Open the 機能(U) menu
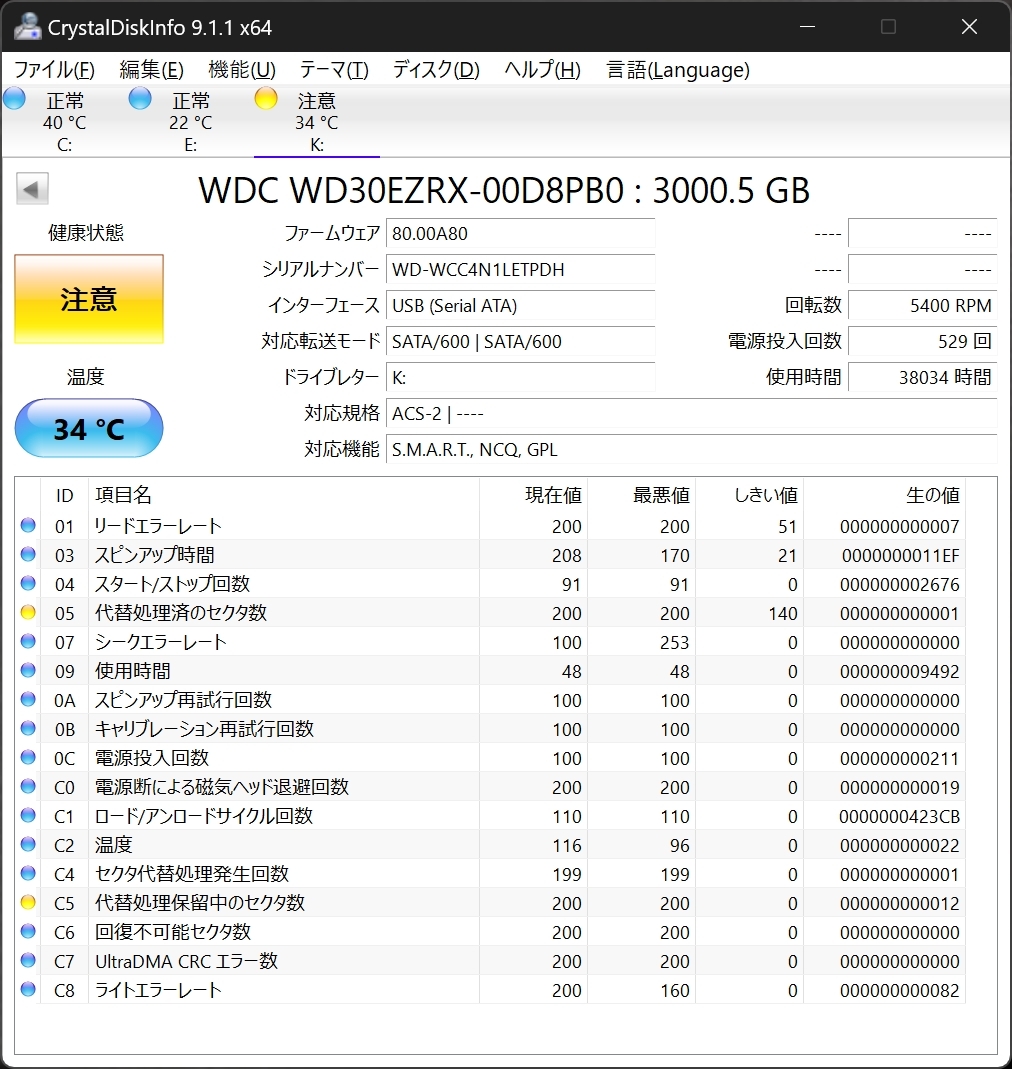Image resolution: width=1012 pixels, height=1069 pixels. (242, 70)
